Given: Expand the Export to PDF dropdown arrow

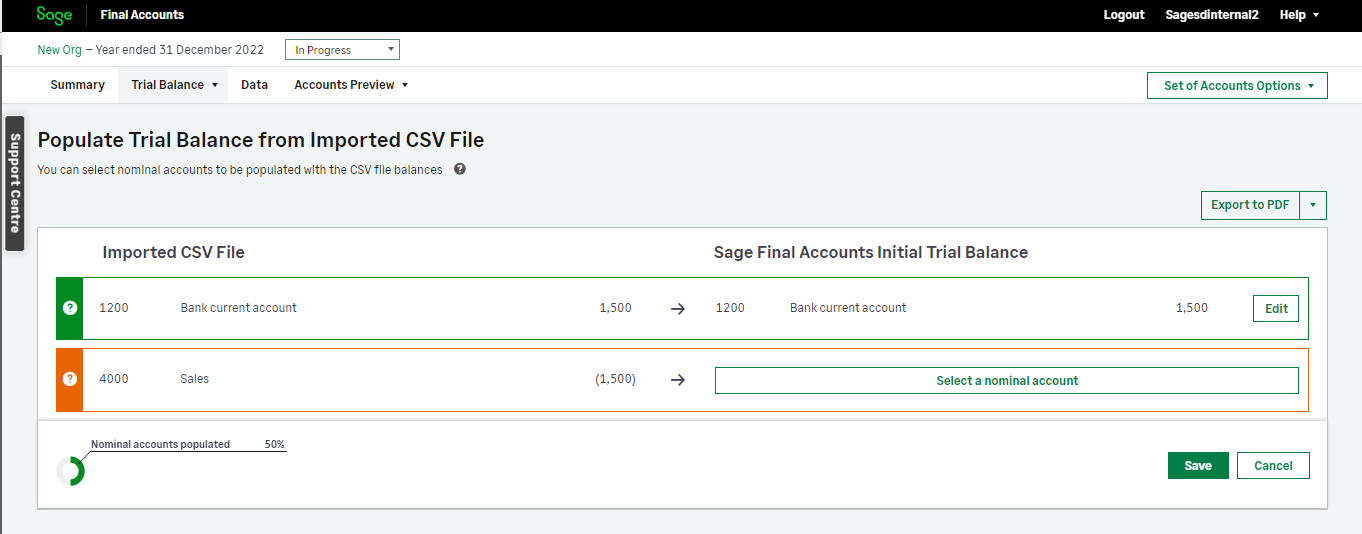Looking at the screenshot, I should pyautogui.click(x=1313, y=205).
